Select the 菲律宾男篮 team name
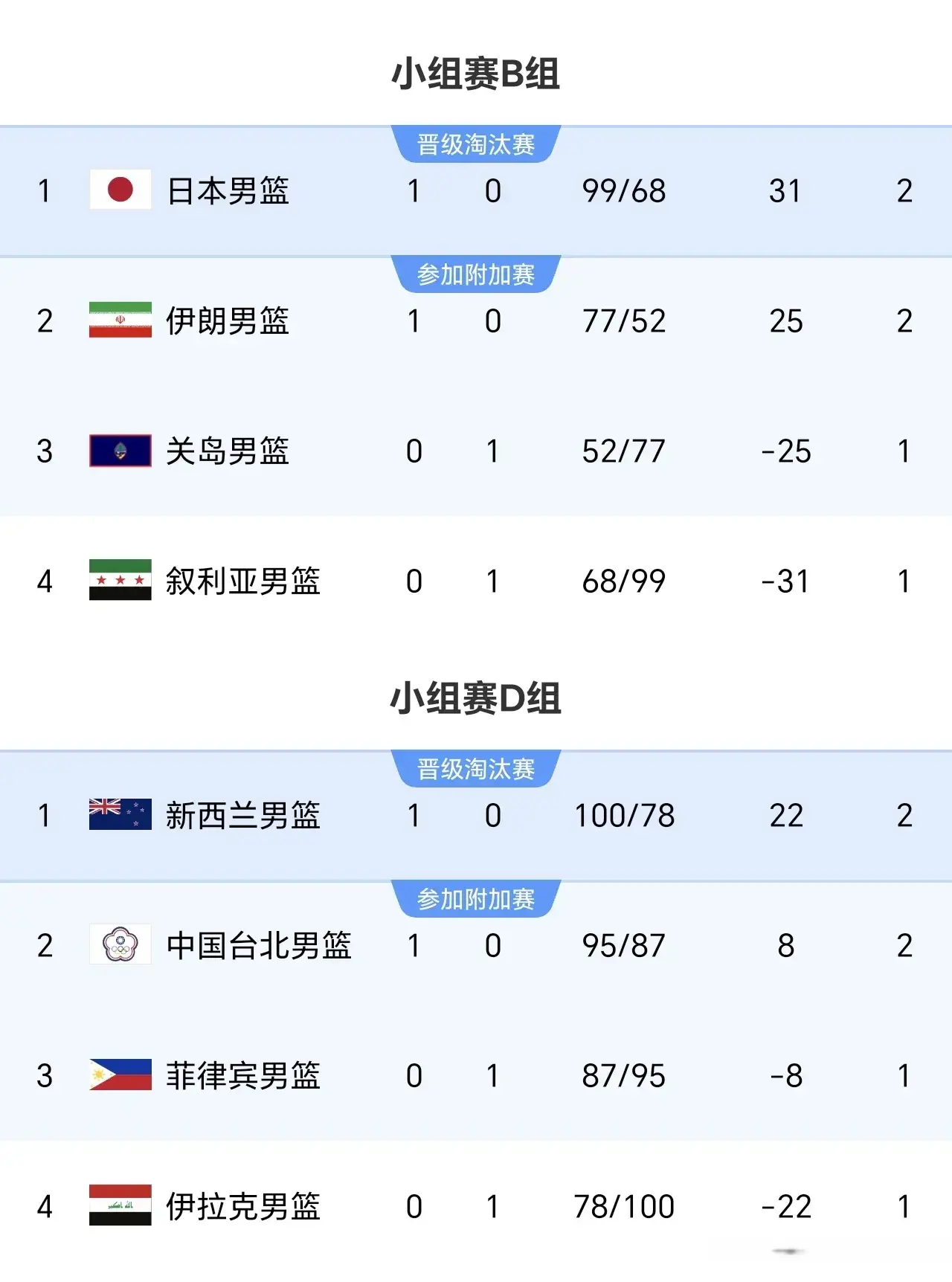The image size is (952, 1282). (243, 1076)
